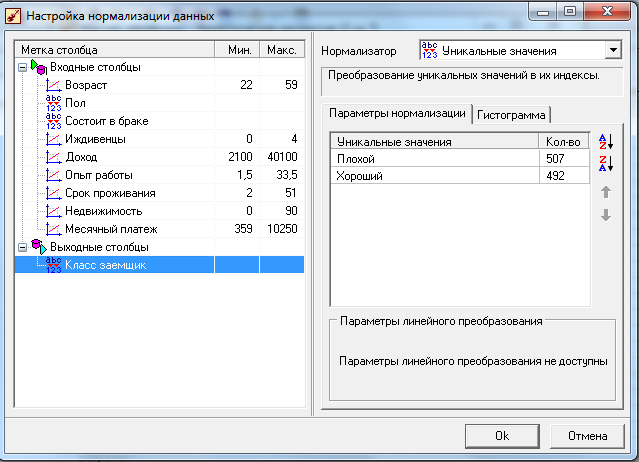The width and height of the screenshot is (639, 462).
Task: Click the 2100 minimum value for Доход
Action: click(x=240, y=157)
